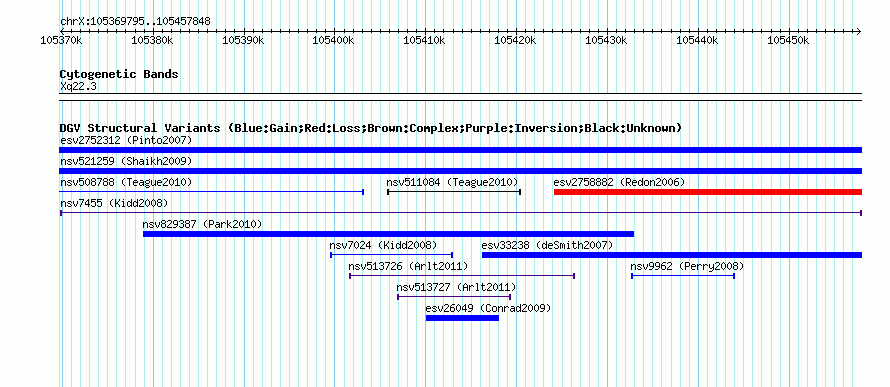The image size is (890, 387).
Task: Select the nsv513726 (Arlt2011) purple inversion line
Action: [462, 276]
